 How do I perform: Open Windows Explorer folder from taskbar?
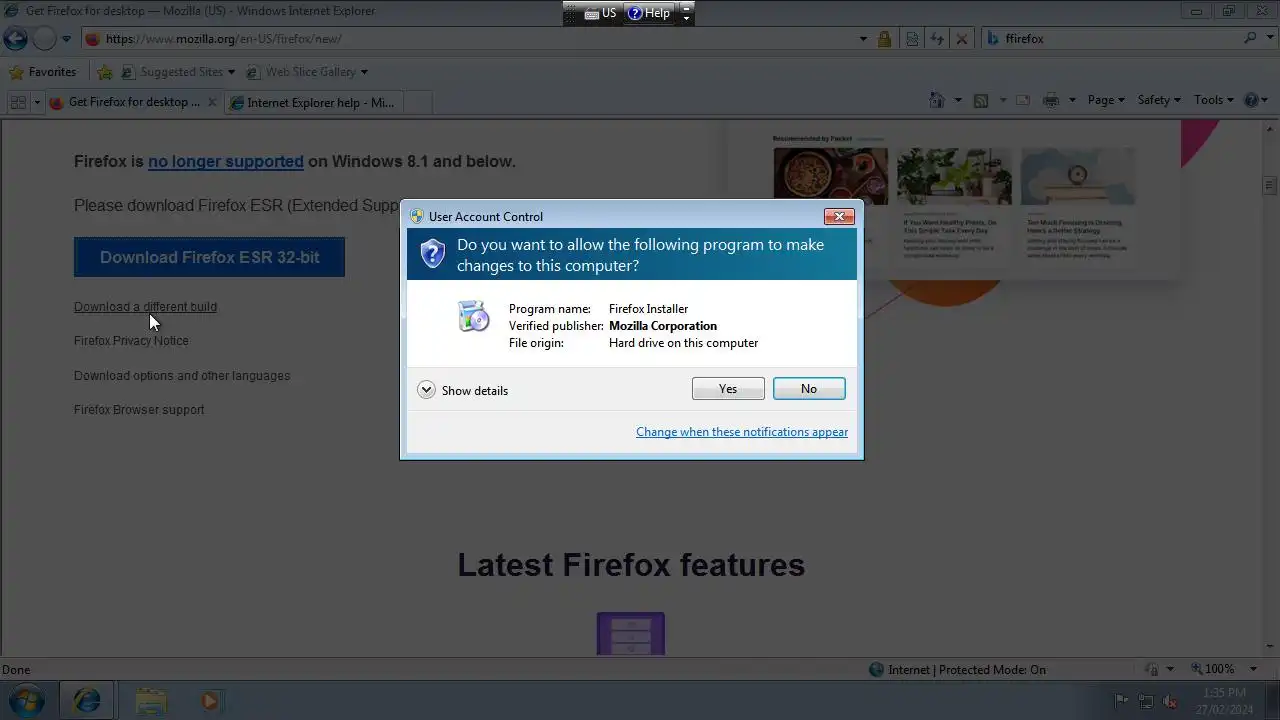click(151, 701)
